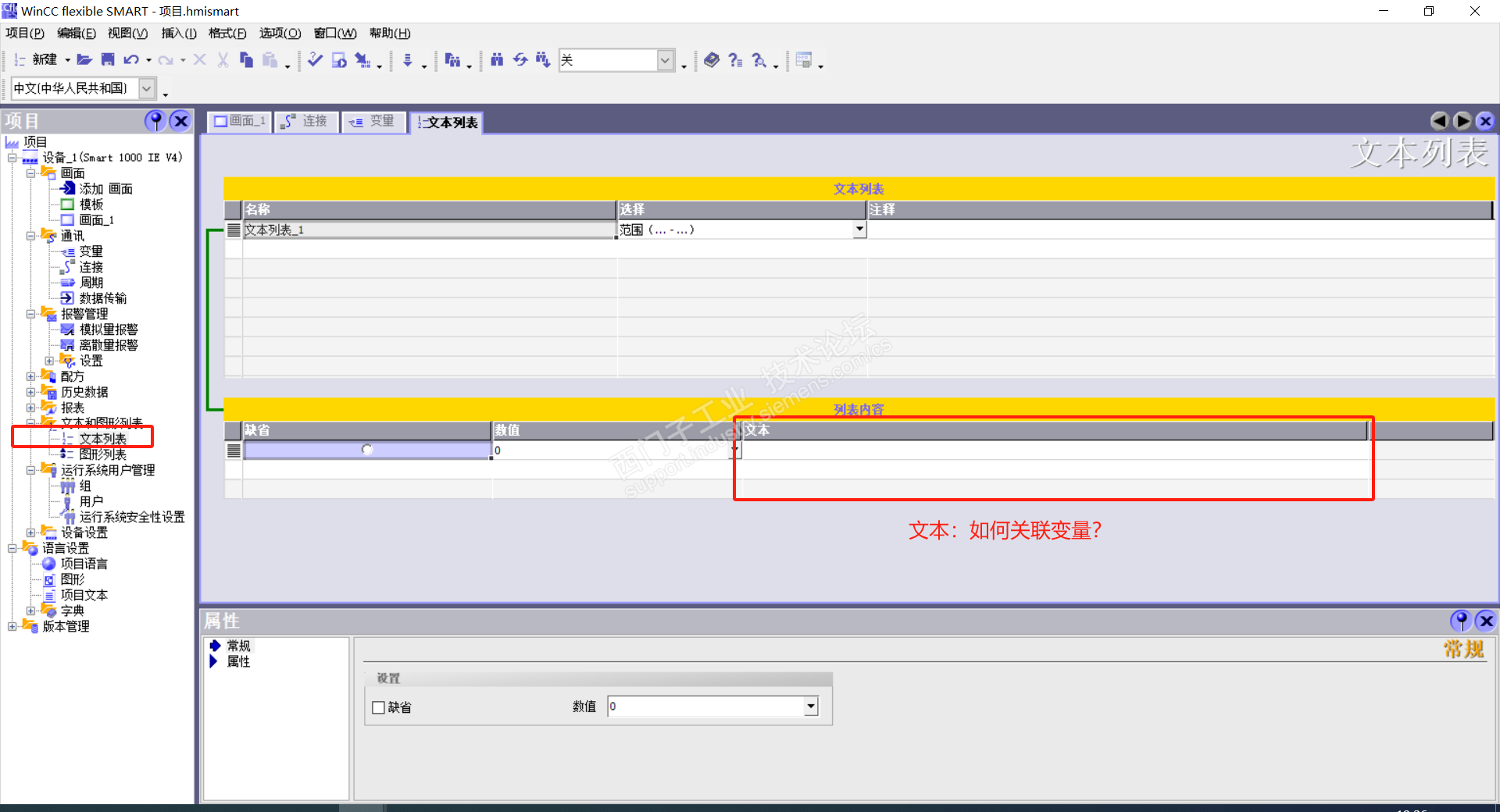Screen dimensions: 1500x812
Task: Open the 格式(F) menu
Action: [227, 33]
